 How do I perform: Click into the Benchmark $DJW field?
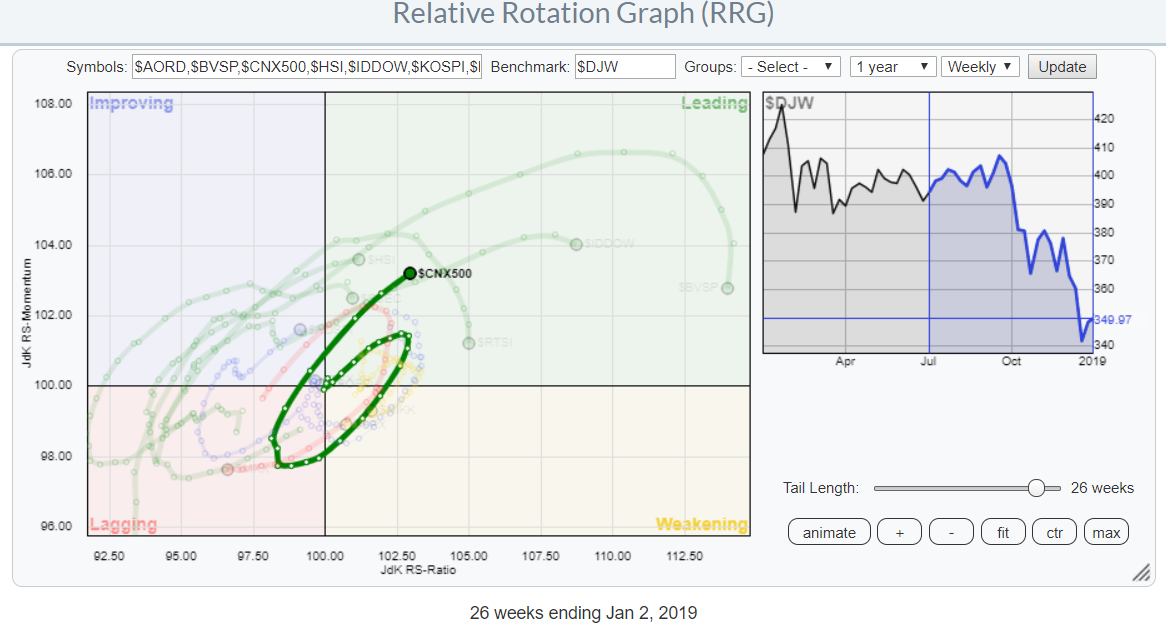625,67
